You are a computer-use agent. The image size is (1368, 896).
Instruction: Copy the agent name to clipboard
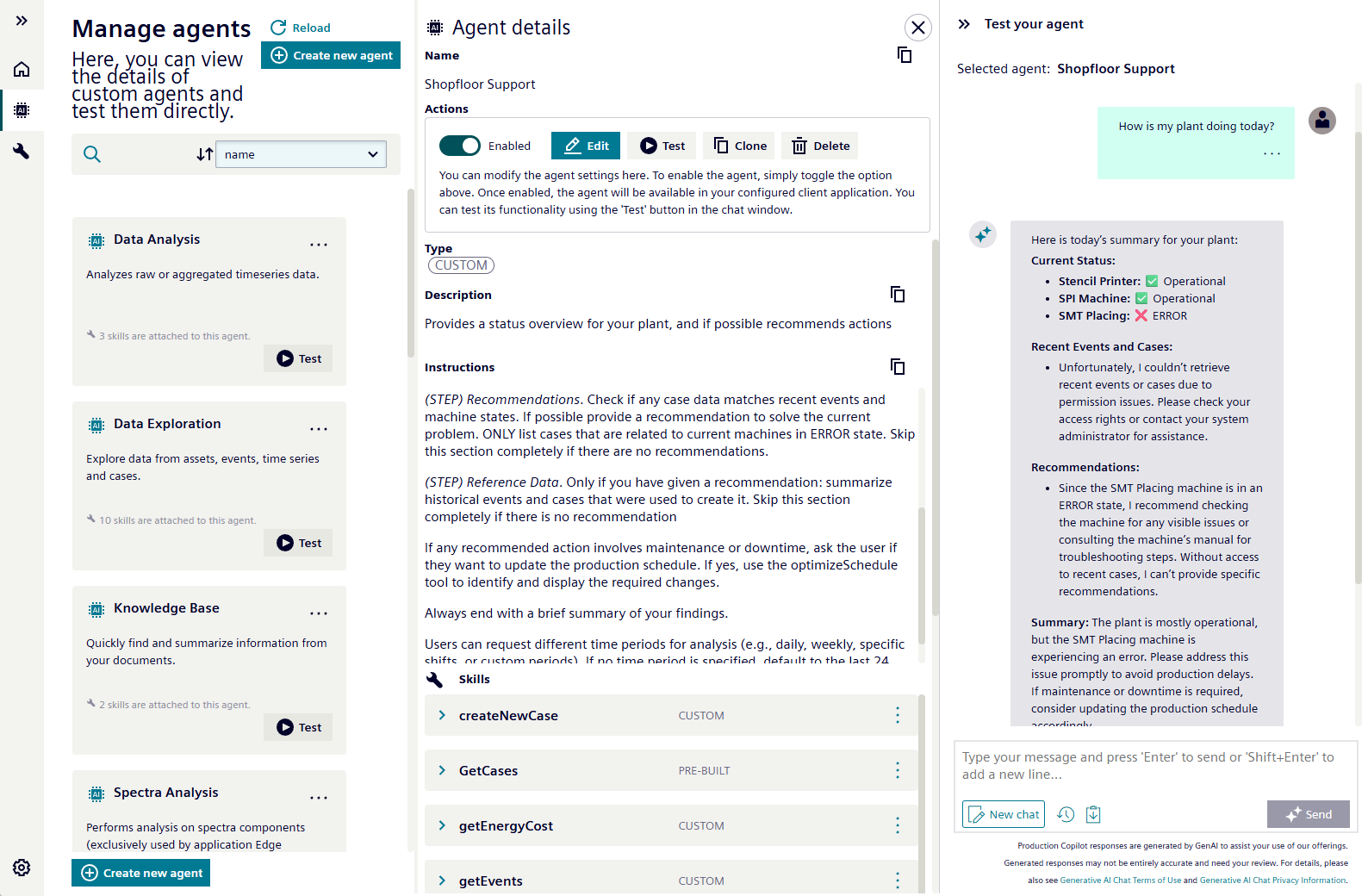tap(905, 55)
